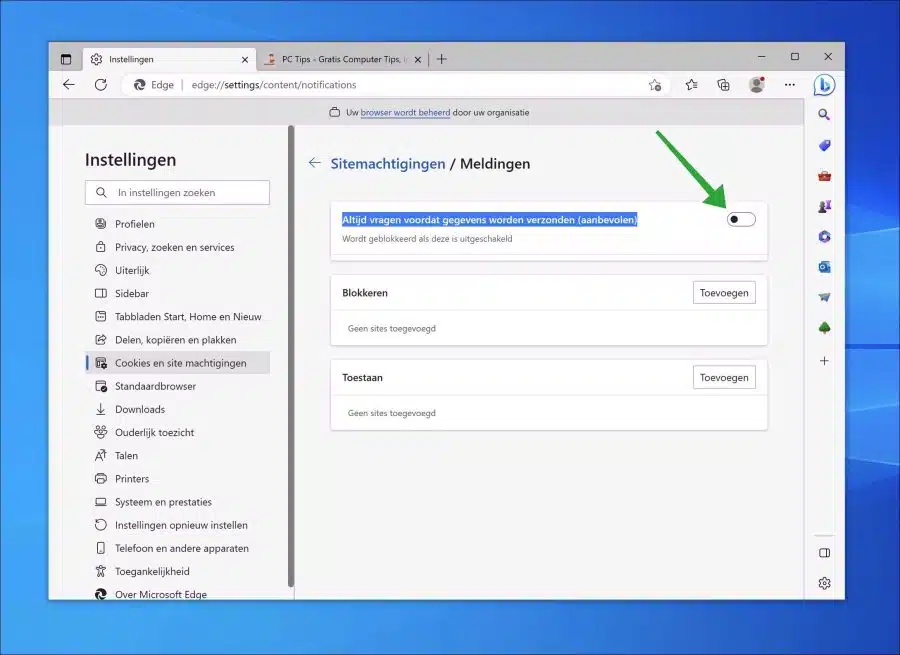900x655 pixels.
Task: Open sidebar Outlook icon
Action: (x=824, y=267)
